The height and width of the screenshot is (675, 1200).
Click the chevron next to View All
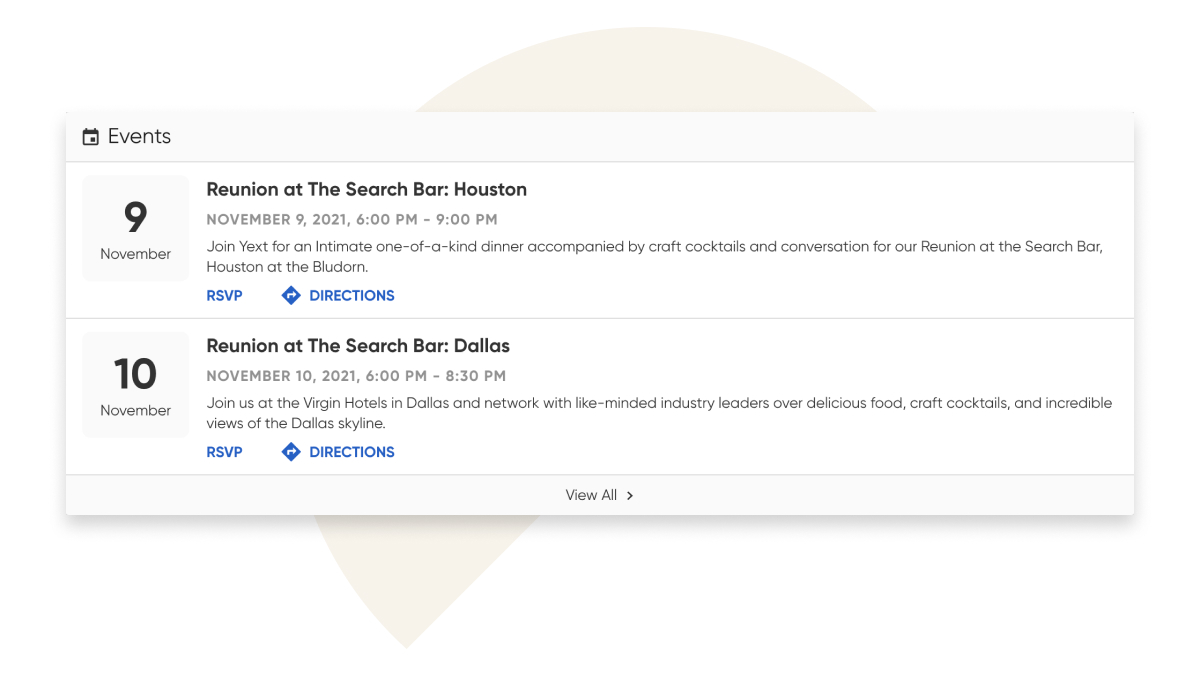click(630, 495)
